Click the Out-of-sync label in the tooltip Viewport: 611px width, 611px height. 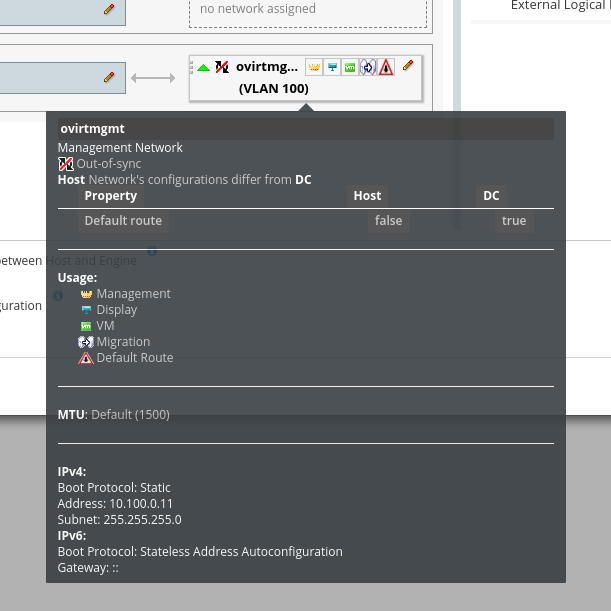[109, 164]
